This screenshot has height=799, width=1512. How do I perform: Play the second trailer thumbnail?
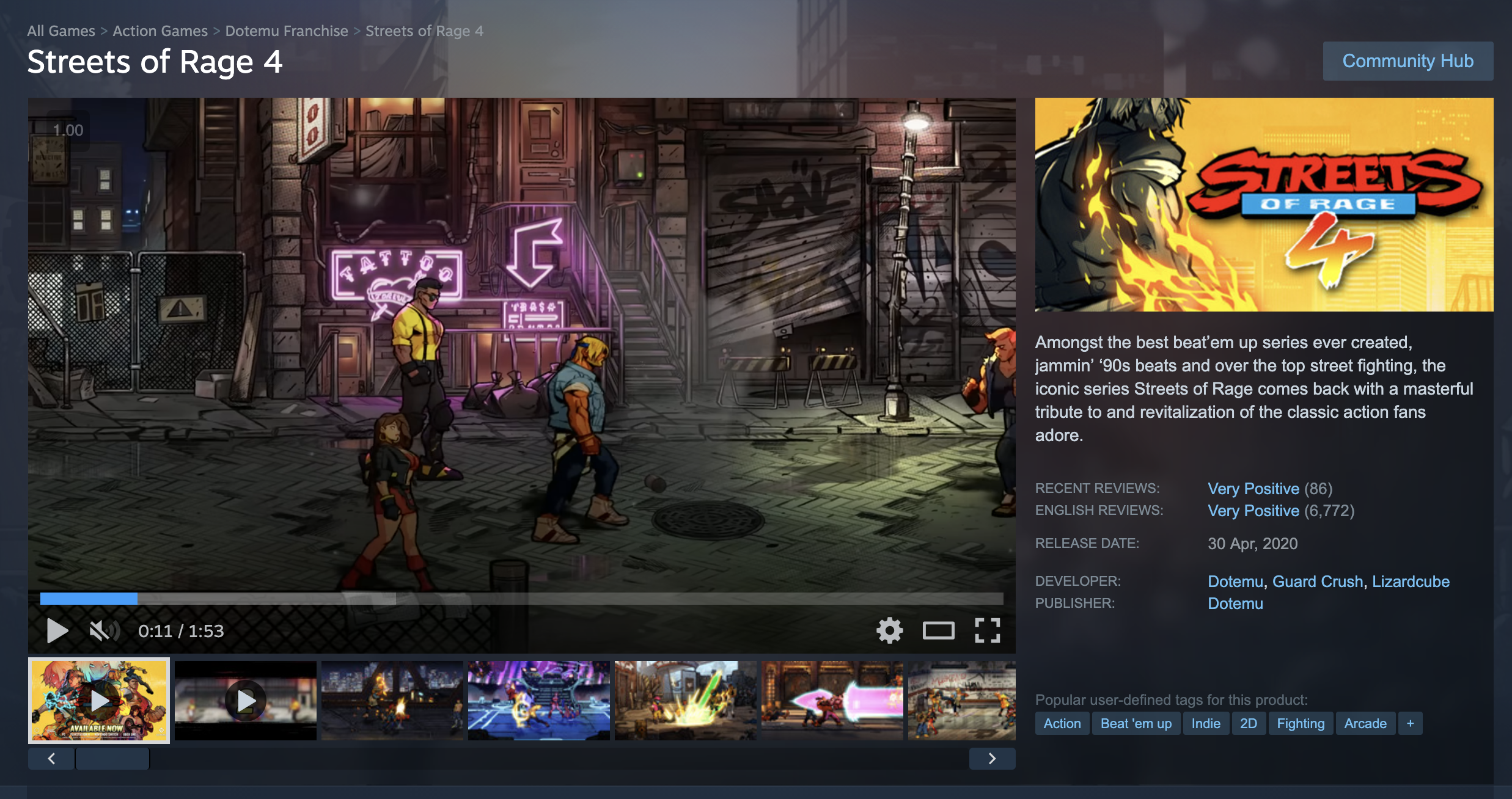[246, 701]
